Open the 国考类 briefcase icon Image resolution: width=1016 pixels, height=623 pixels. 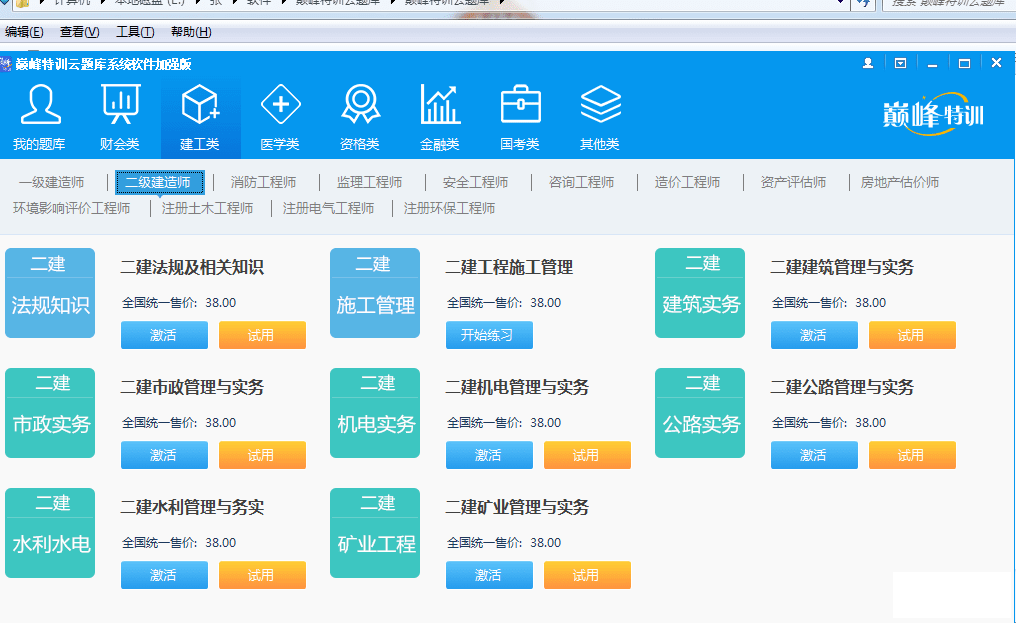[520, 105]
